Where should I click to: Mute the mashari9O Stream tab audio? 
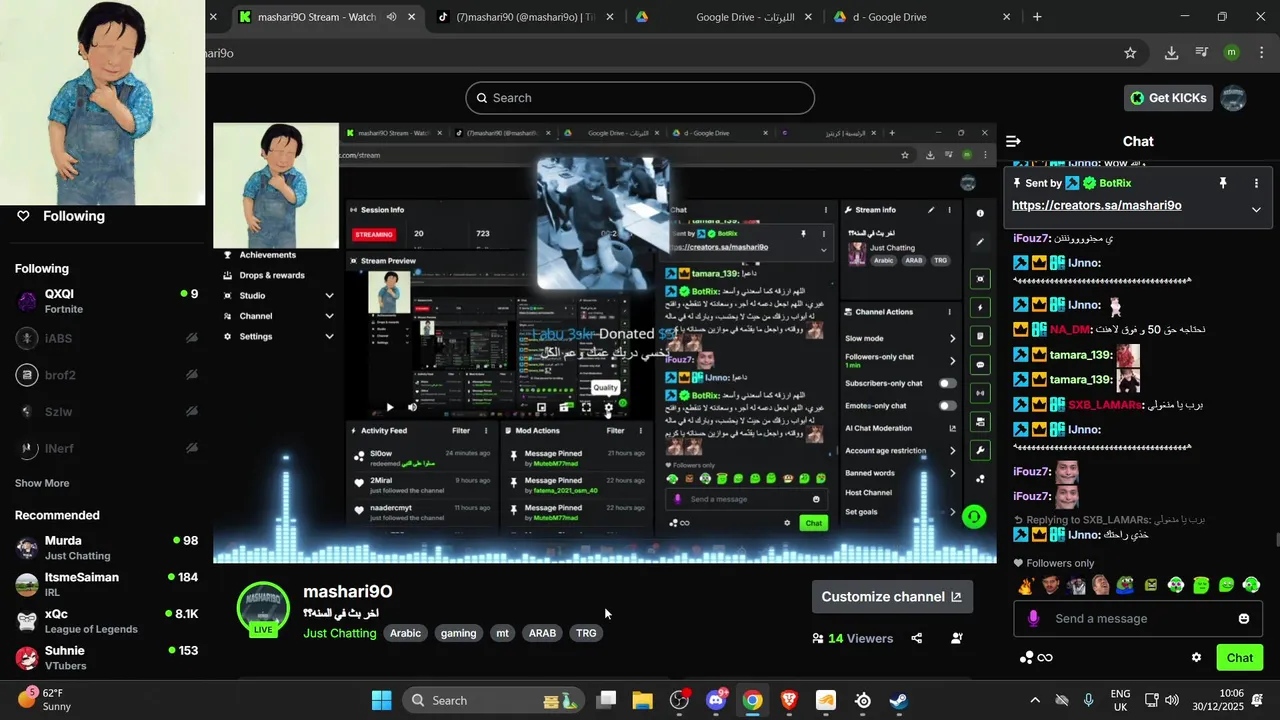pos(391,17)
